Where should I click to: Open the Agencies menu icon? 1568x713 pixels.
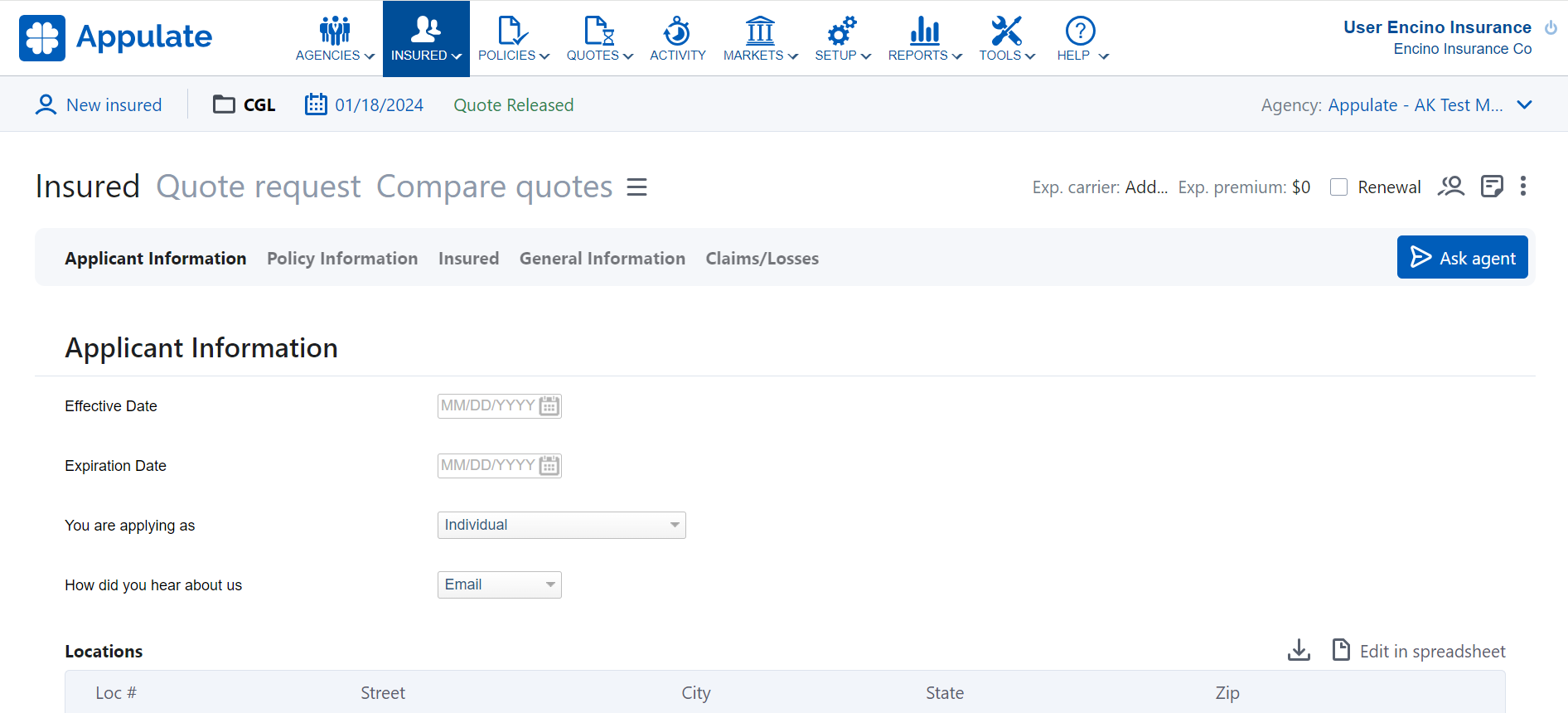coord(335,32)
